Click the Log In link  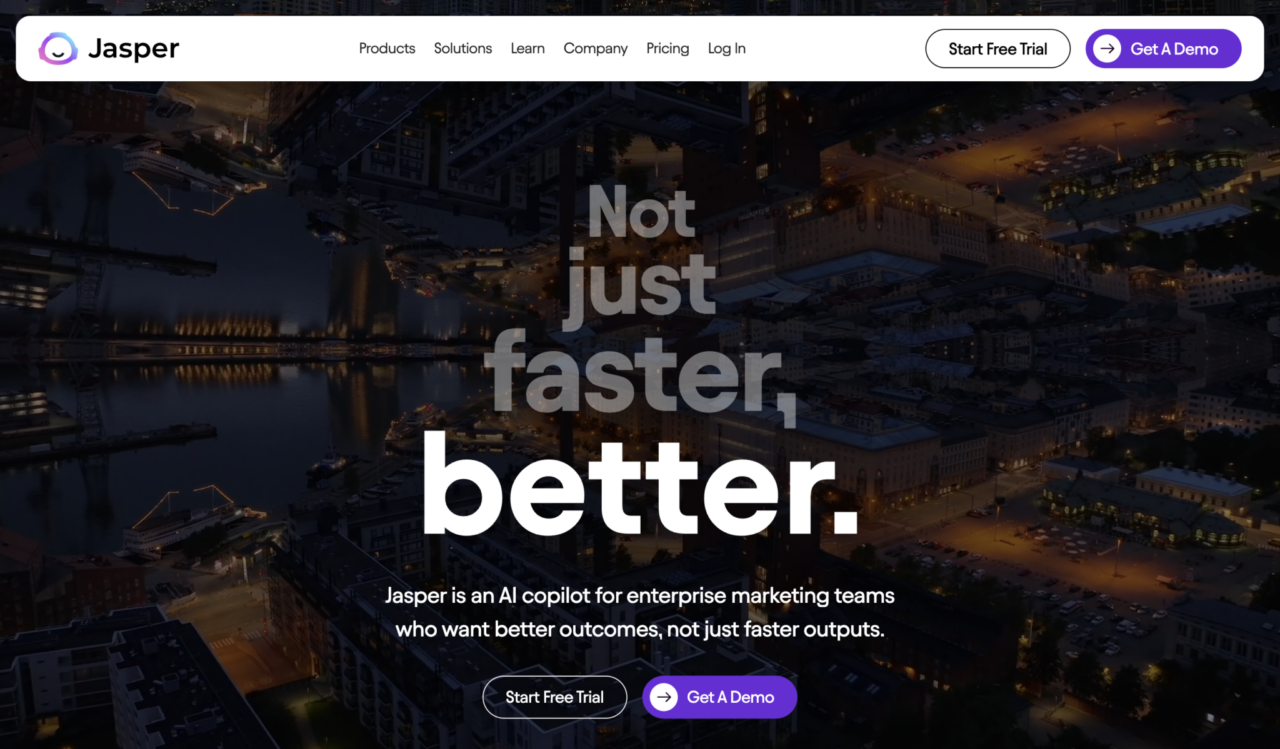(727, 48)
